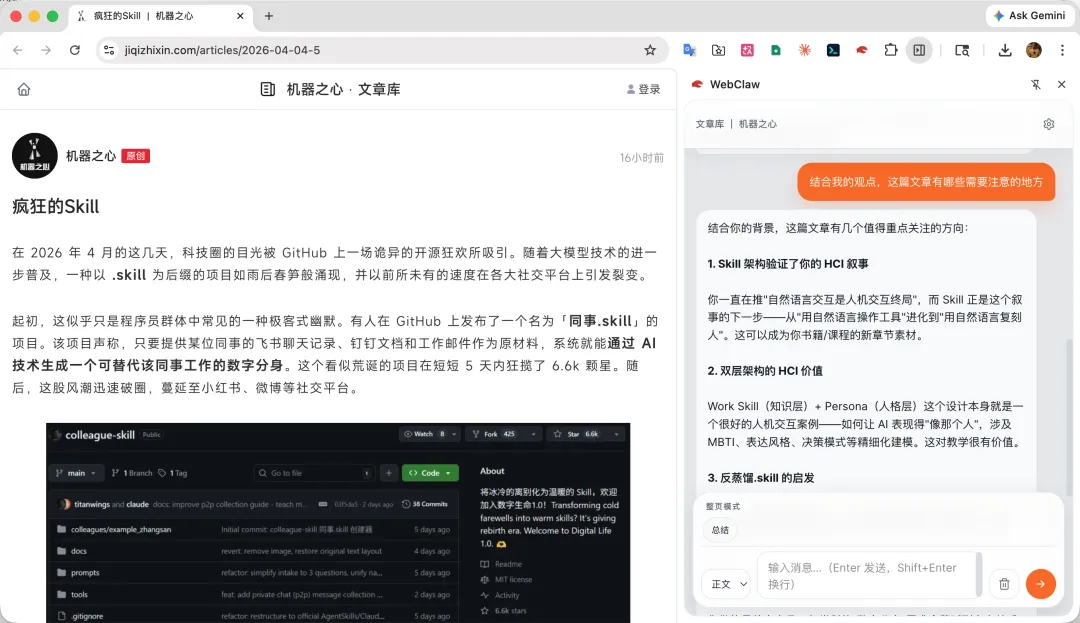
Task: Click the 原创 badge
Action: tap(136, 156)
